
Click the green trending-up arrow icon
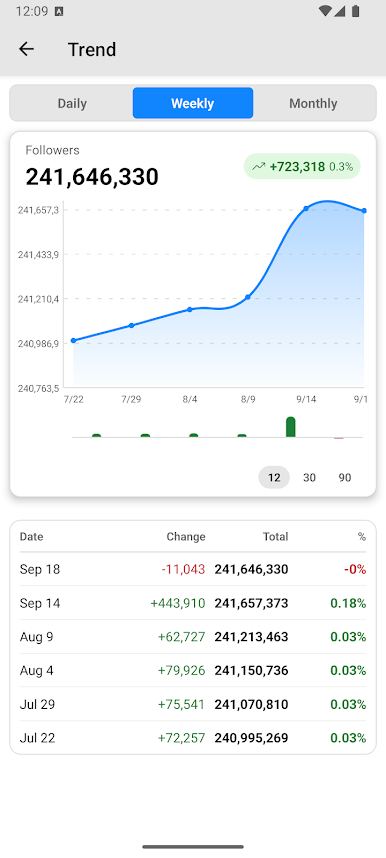coord(258,166)
